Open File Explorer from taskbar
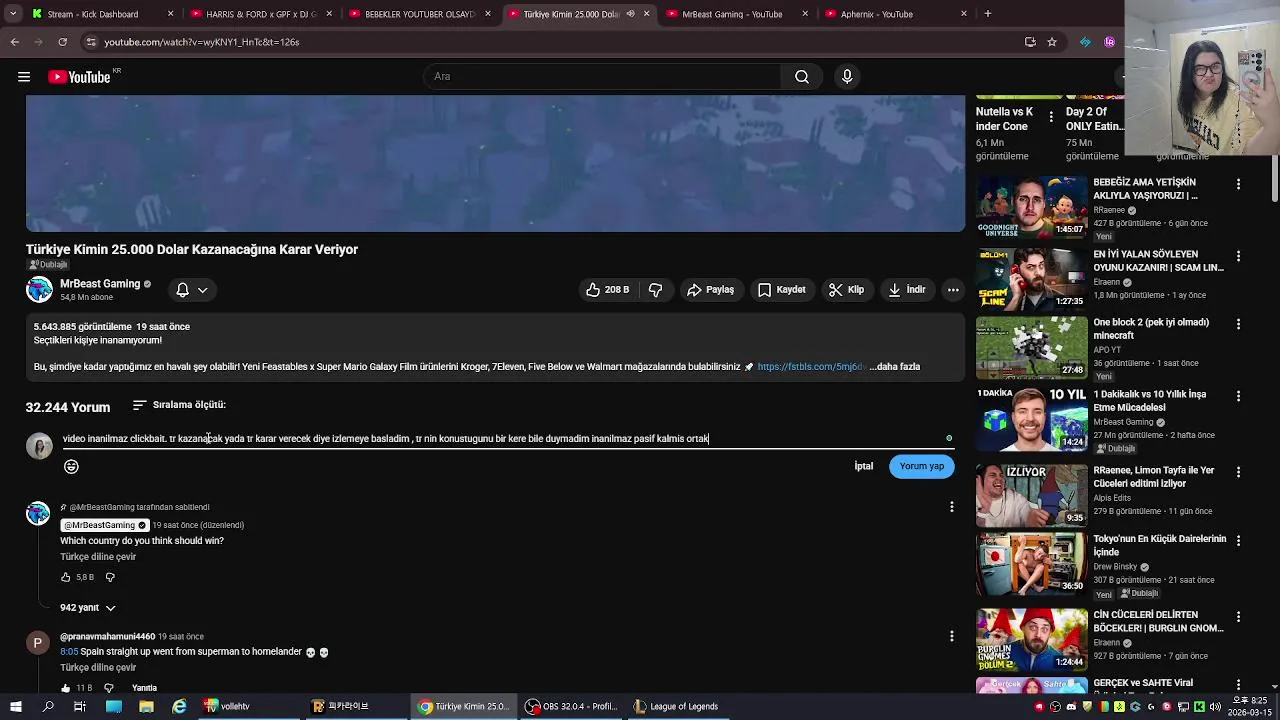 [146, 706]
